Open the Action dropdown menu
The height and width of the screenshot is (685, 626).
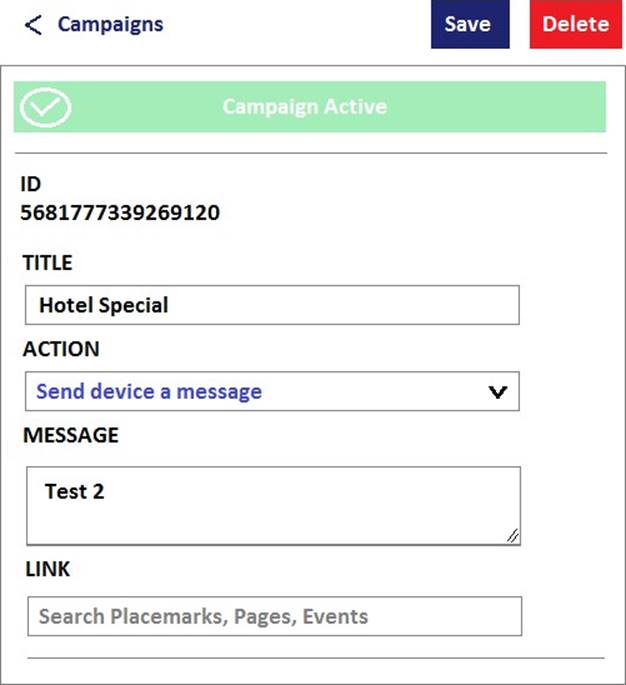[272, 391]
